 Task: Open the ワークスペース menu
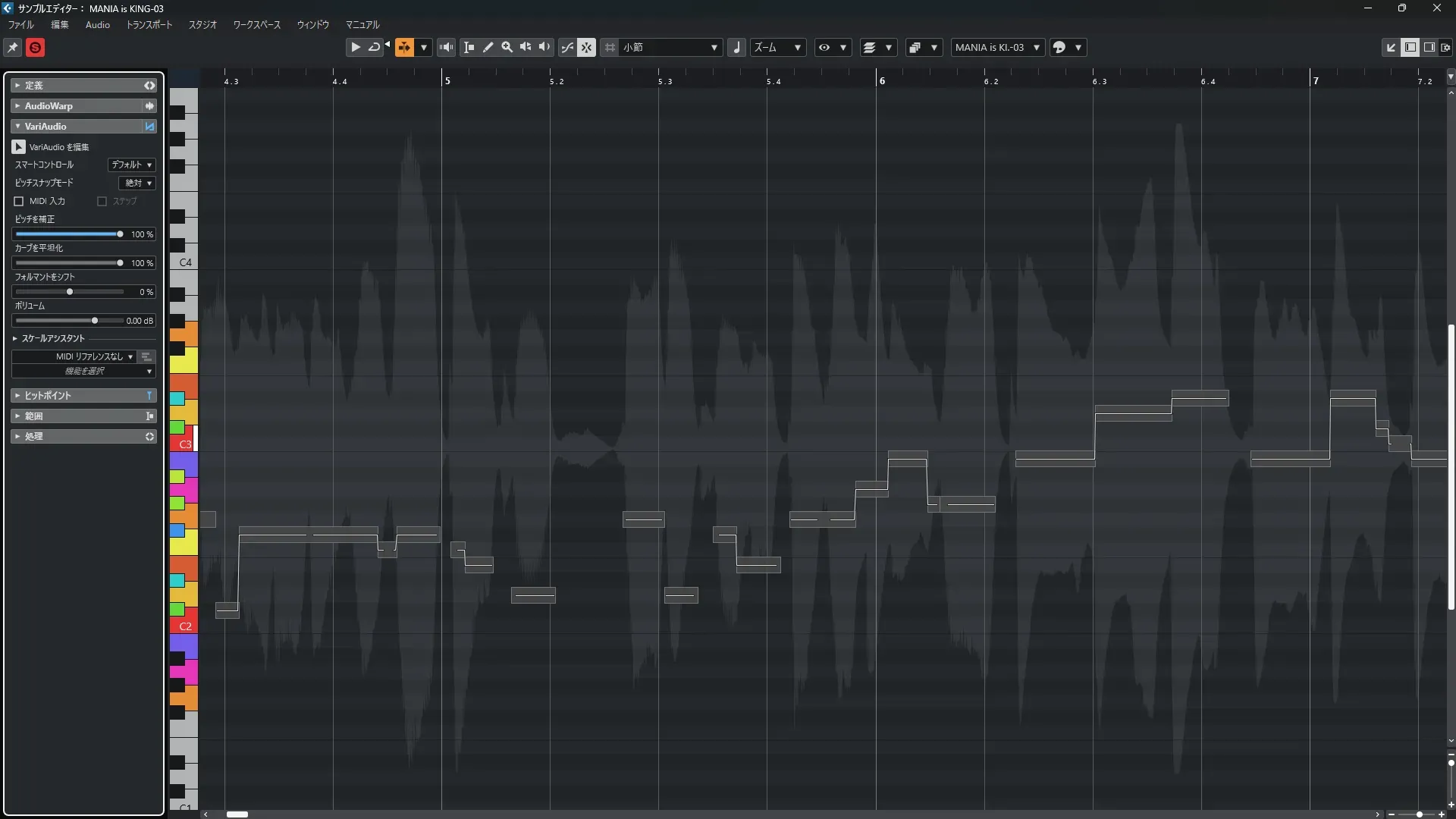[256, 25]
